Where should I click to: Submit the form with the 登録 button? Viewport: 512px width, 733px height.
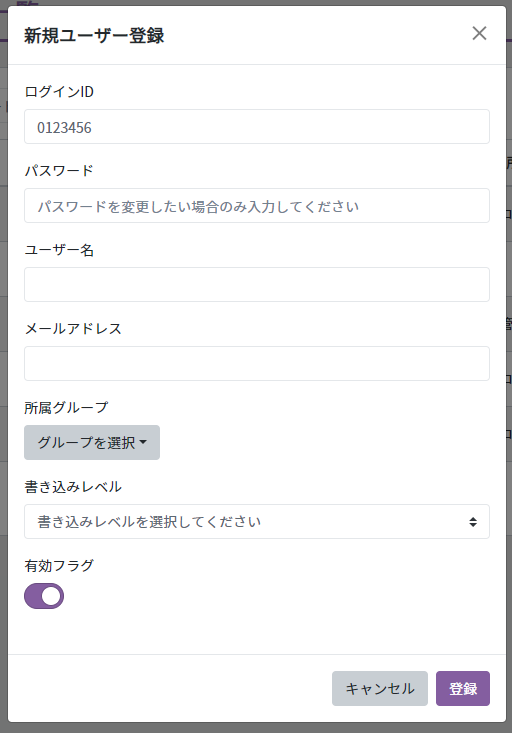[463, 689]
